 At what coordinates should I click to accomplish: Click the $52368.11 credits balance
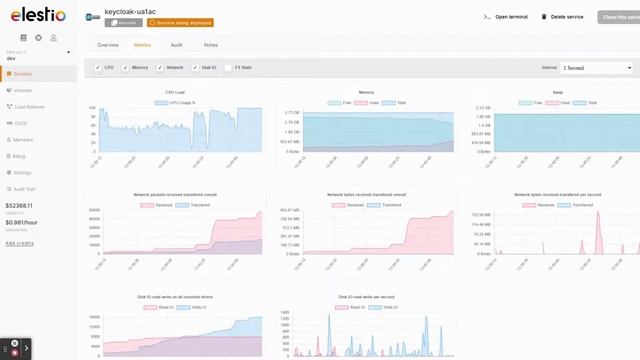click(19, 206)
